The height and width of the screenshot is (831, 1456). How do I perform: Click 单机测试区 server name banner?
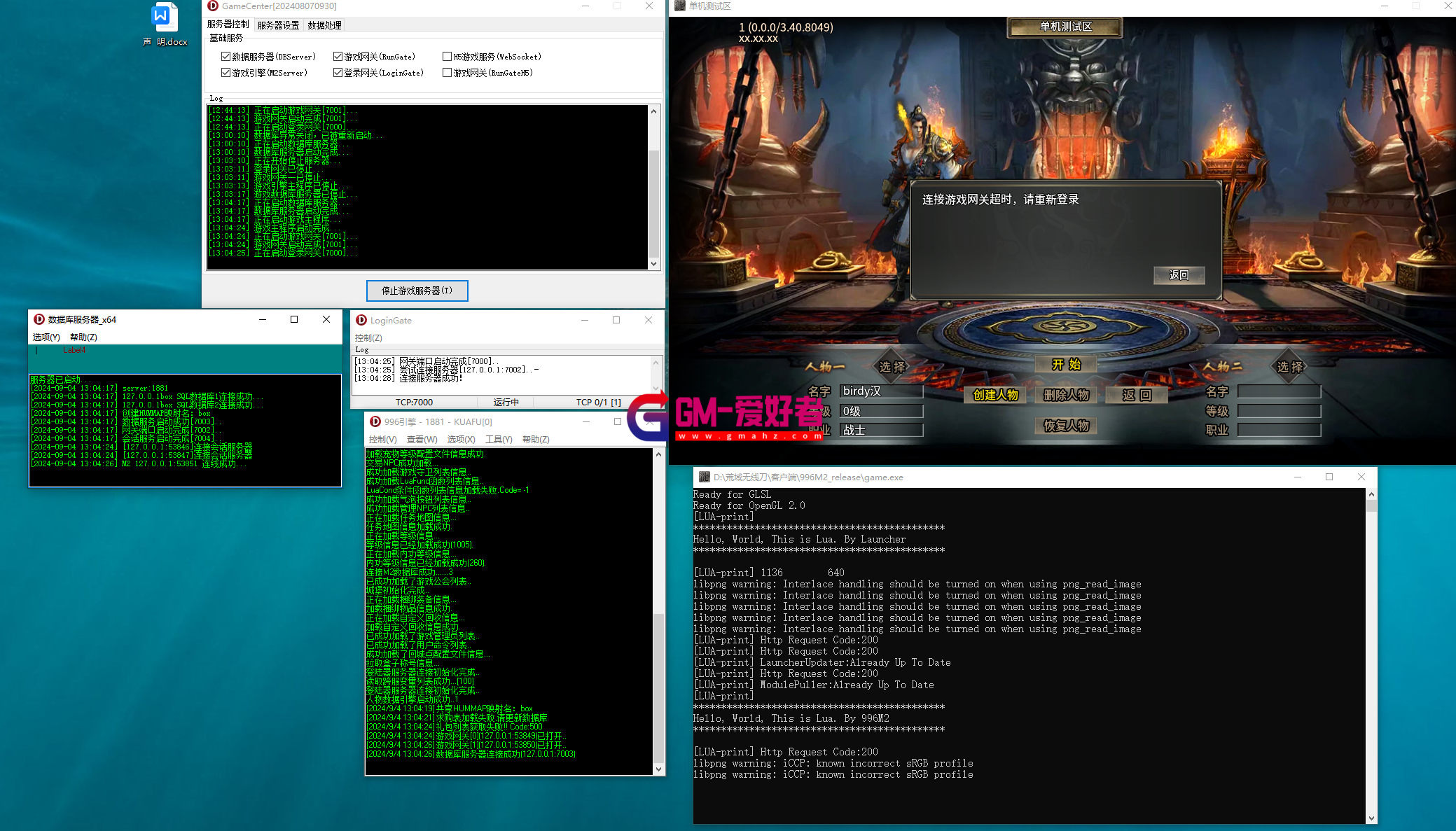click(x=1065, y=27)
